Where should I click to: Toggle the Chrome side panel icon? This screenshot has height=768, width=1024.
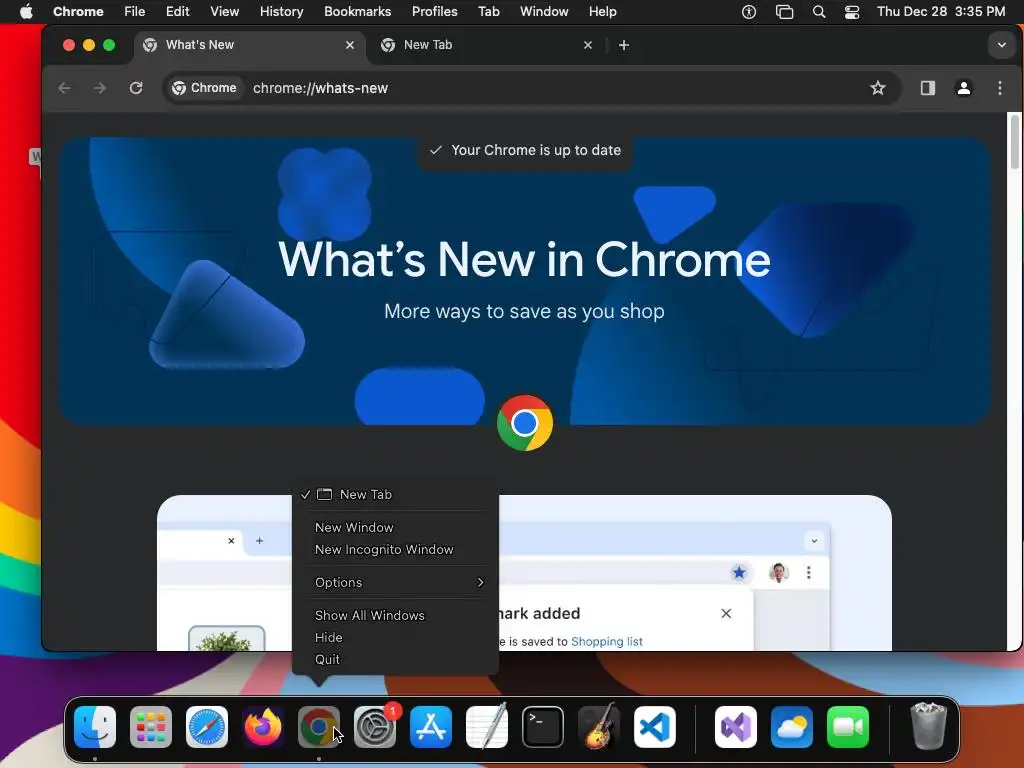pyautogui.click(x=927, y=88)
